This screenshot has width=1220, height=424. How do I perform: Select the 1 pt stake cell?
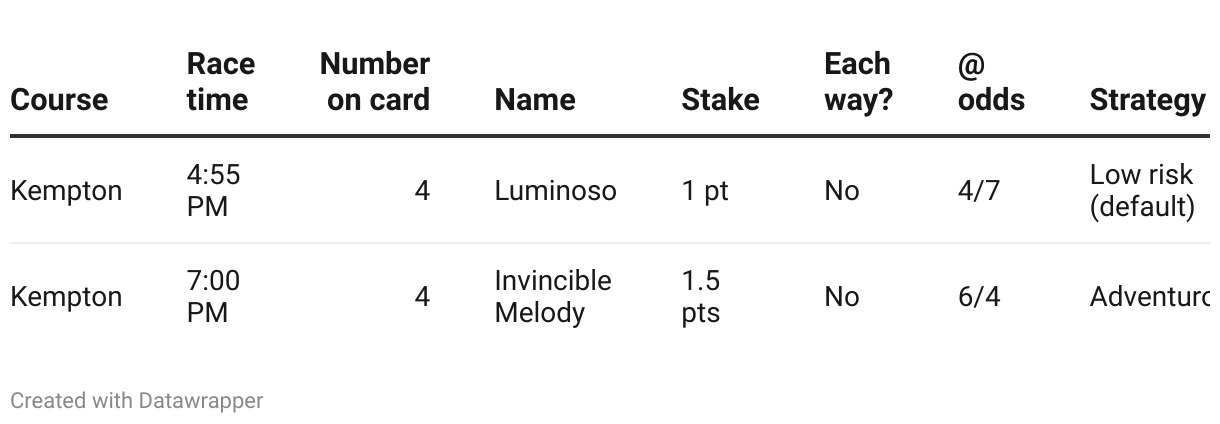point(705,191)
